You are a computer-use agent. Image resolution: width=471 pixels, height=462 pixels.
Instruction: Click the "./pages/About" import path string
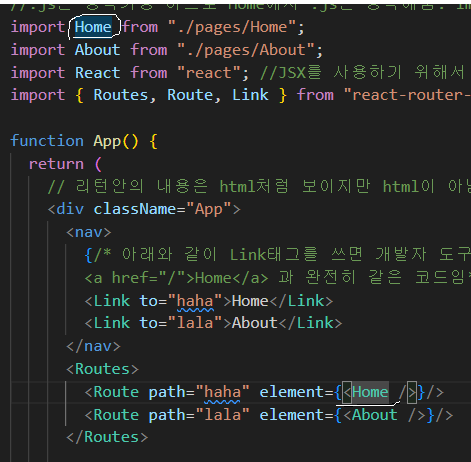pyautogui.click(x=246, y=50)
